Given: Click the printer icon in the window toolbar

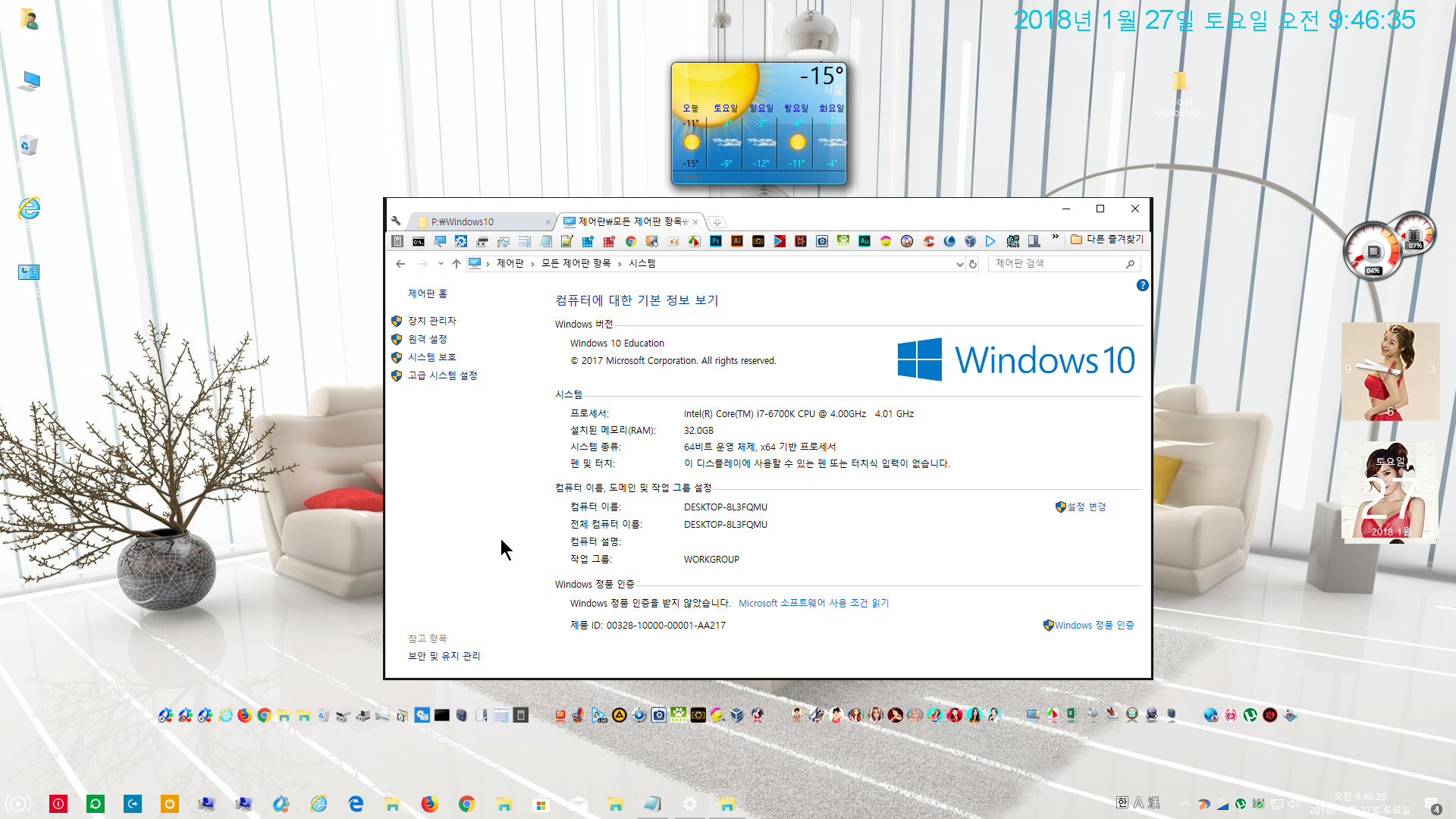Looking at the screenshot, I should click(x=482, y=241).
